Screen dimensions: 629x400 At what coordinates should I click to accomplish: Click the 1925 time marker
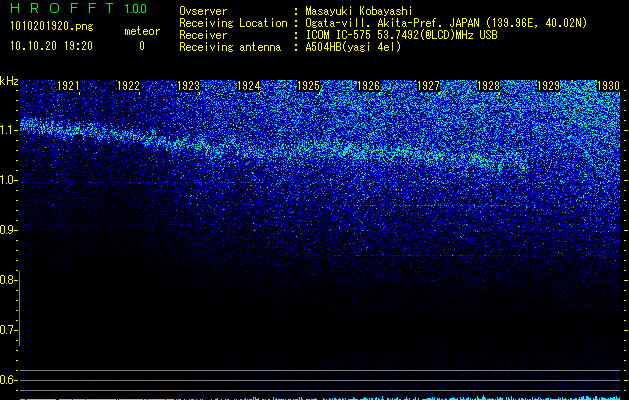coord(308,86)
